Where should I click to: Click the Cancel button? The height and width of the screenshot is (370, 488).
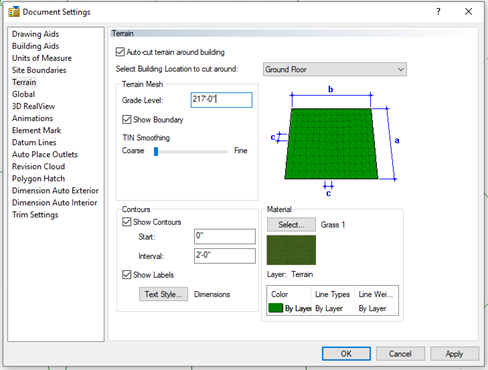pos(400,353)
